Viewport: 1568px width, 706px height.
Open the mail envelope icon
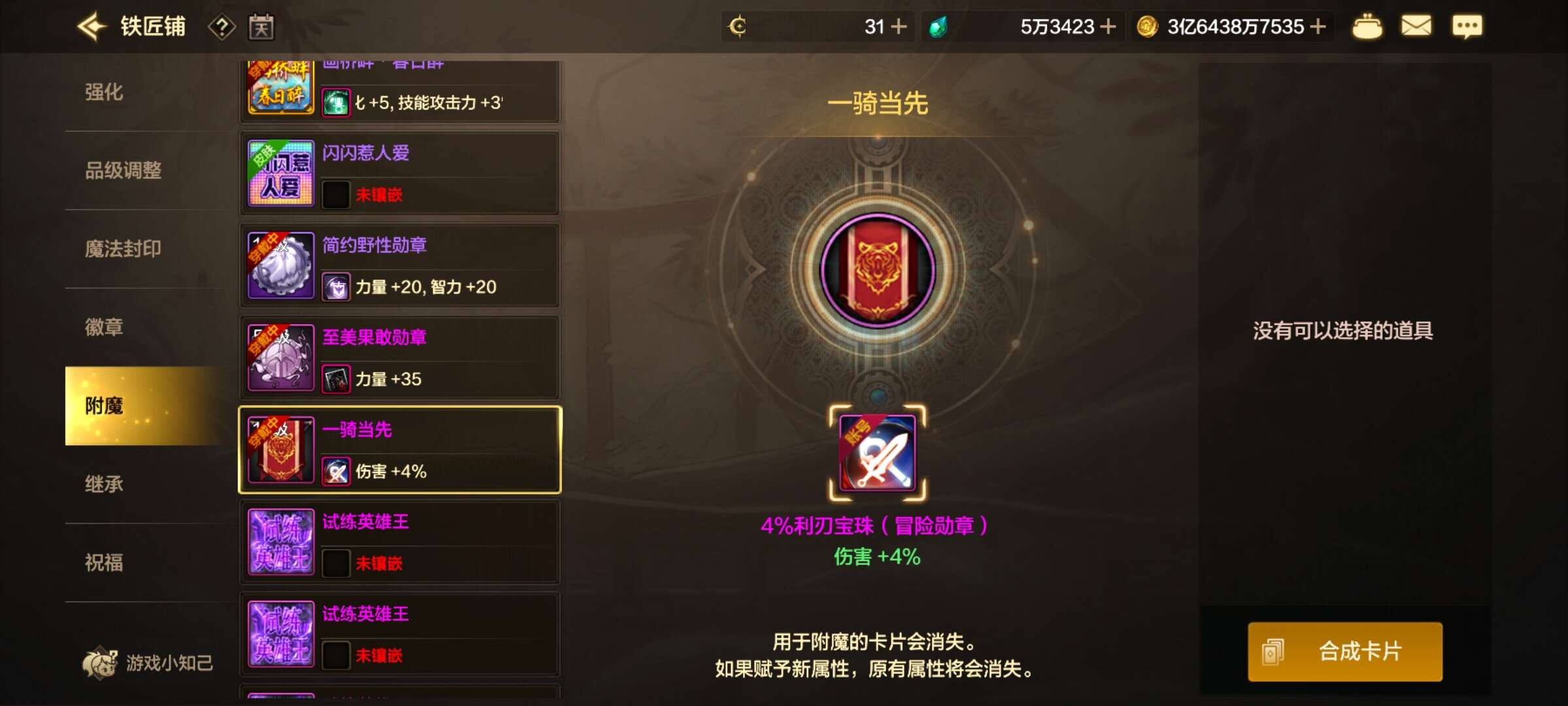(x=1416, y=26)
